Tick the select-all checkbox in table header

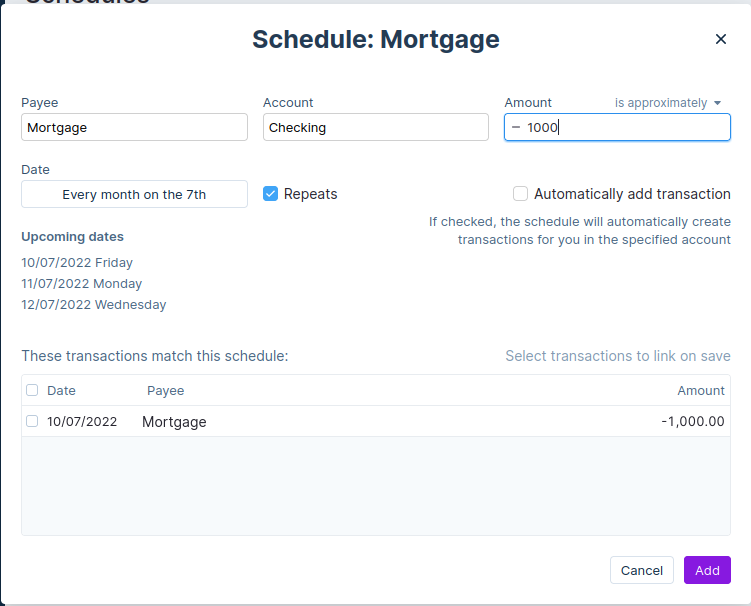point(32,390)
